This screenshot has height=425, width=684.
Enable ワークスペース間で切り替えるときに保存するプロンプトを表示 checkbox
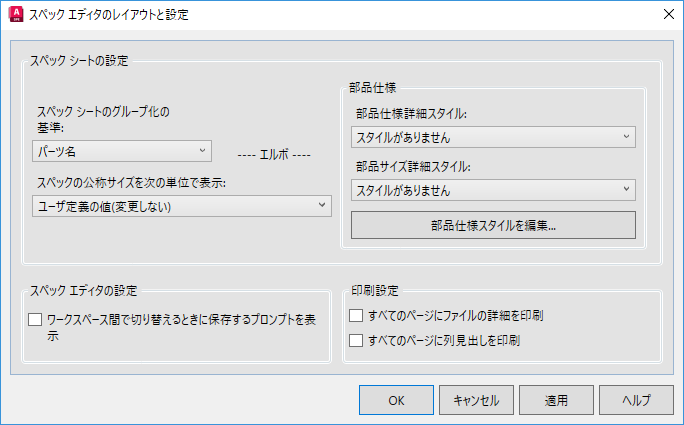click(36, 320)
